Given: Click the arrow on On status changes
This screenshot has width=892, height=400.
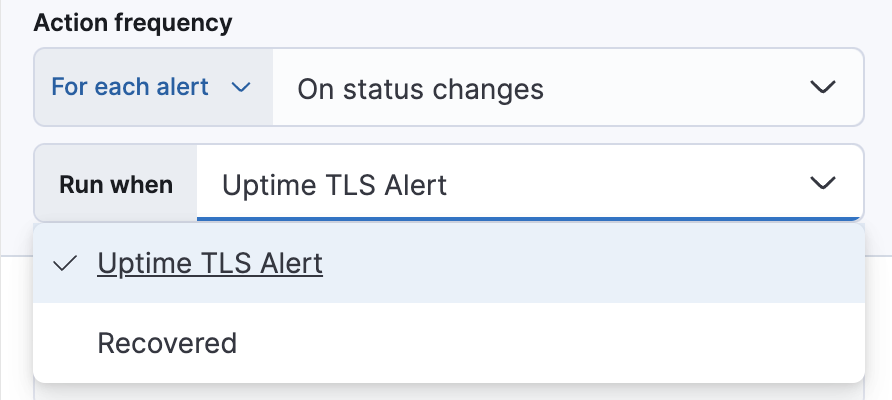Looking at the screenshot, I should (x=822, y=88).
